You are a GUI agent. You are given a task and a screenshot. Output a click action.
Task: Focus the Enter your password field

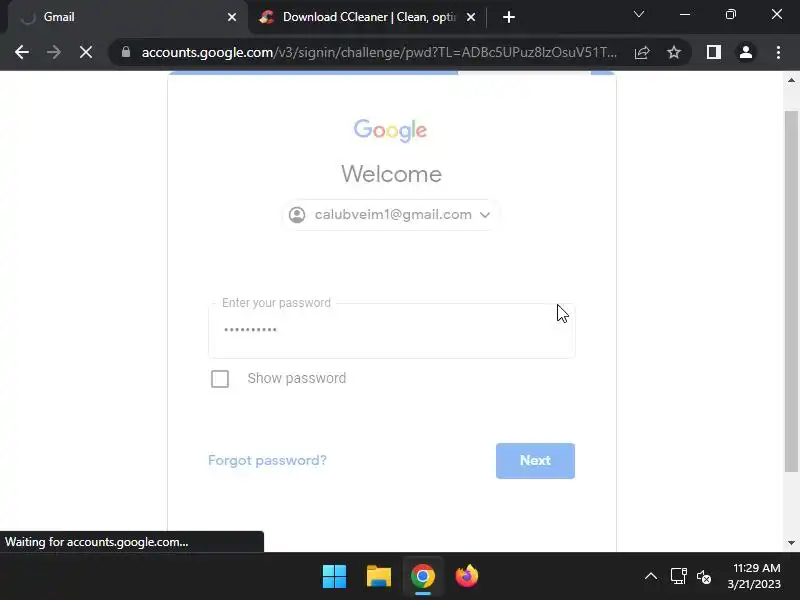(x=392, y=331)
